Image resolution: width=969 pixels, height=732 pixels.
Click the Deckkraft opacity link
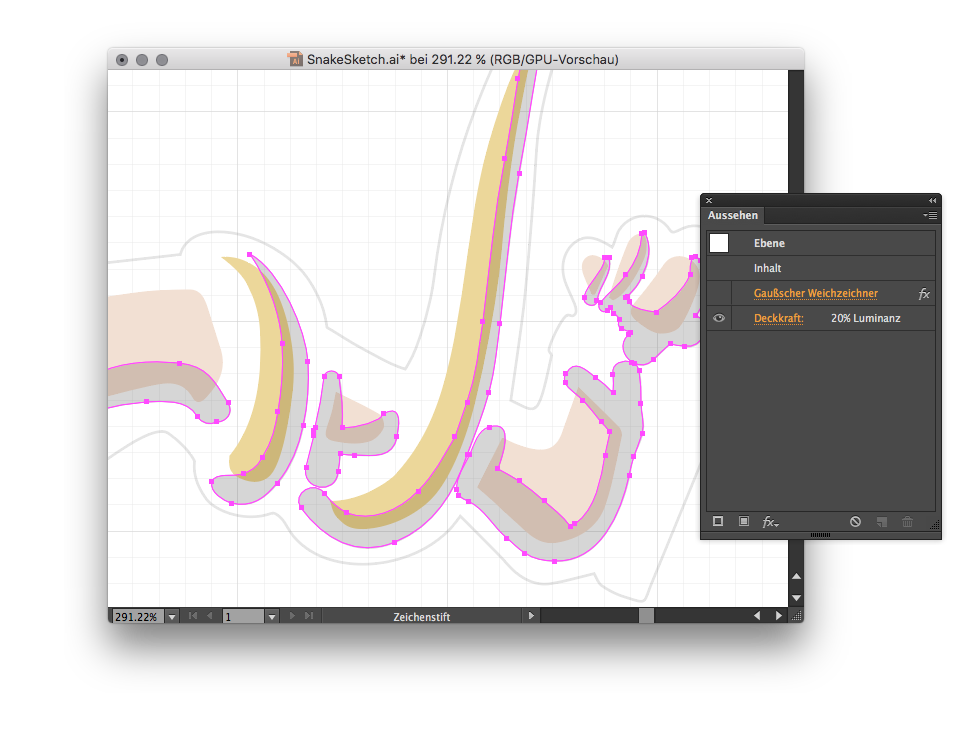(778, 319)
